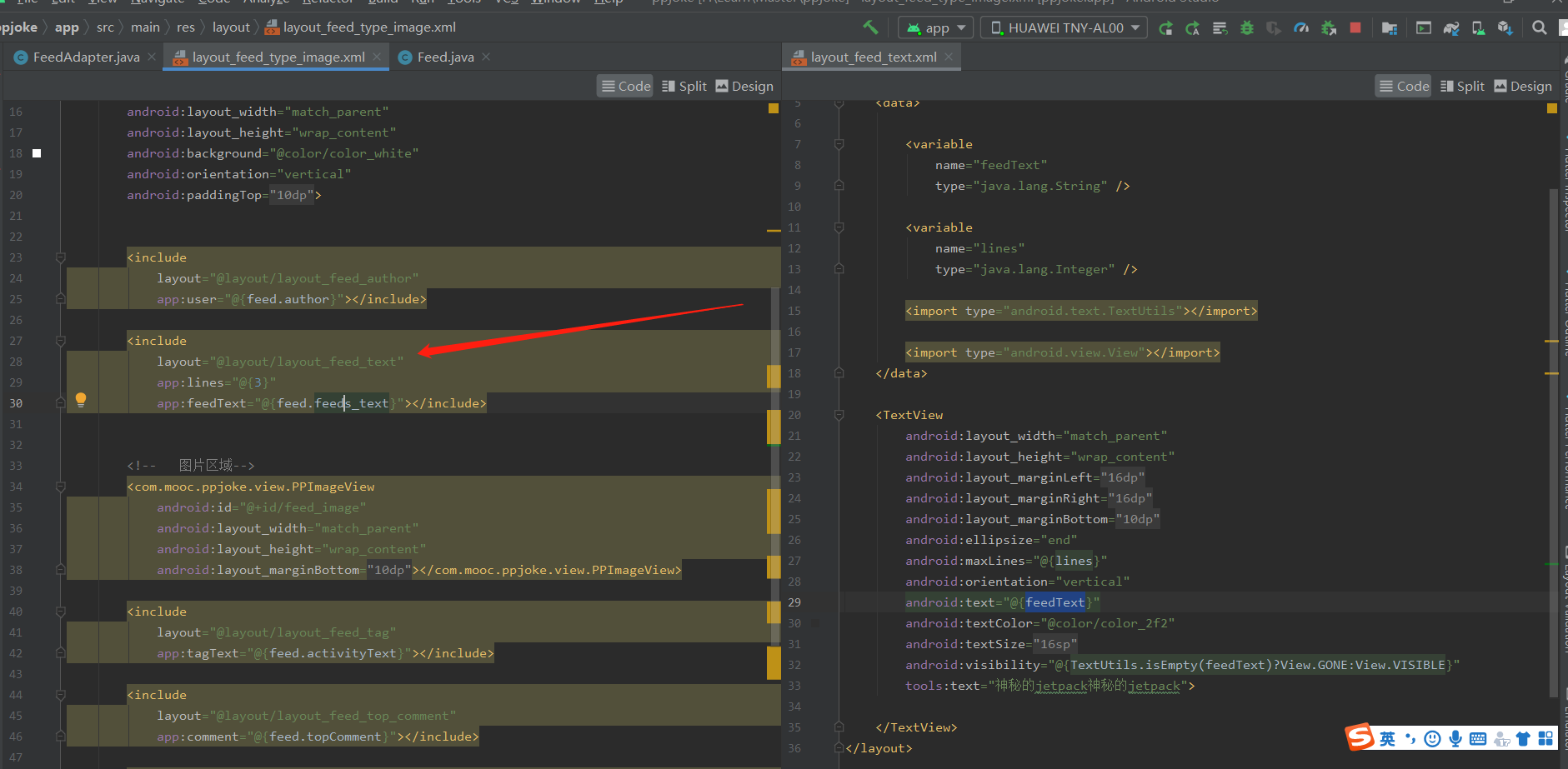Image resolution: width=1568 pixels, height=769 pixels.
Task: Open Sogou emoji smiley panel
Action: pyautogui.click(x=1433, y=738)
